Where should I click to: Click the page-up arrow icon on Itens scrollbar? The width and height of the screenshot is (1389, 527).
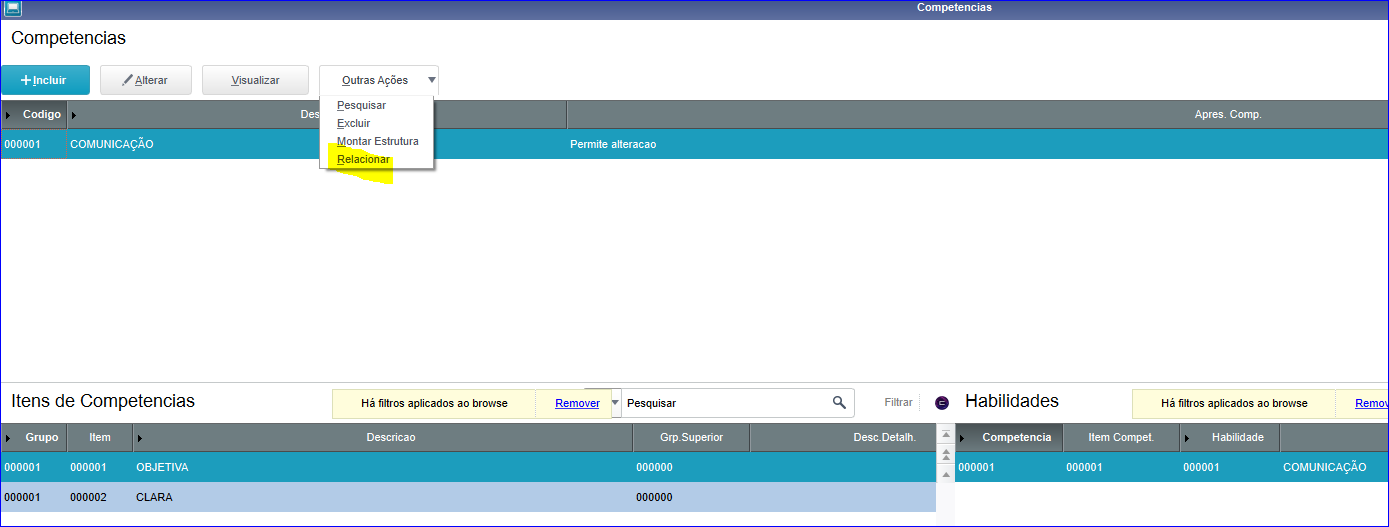(946, 455)
